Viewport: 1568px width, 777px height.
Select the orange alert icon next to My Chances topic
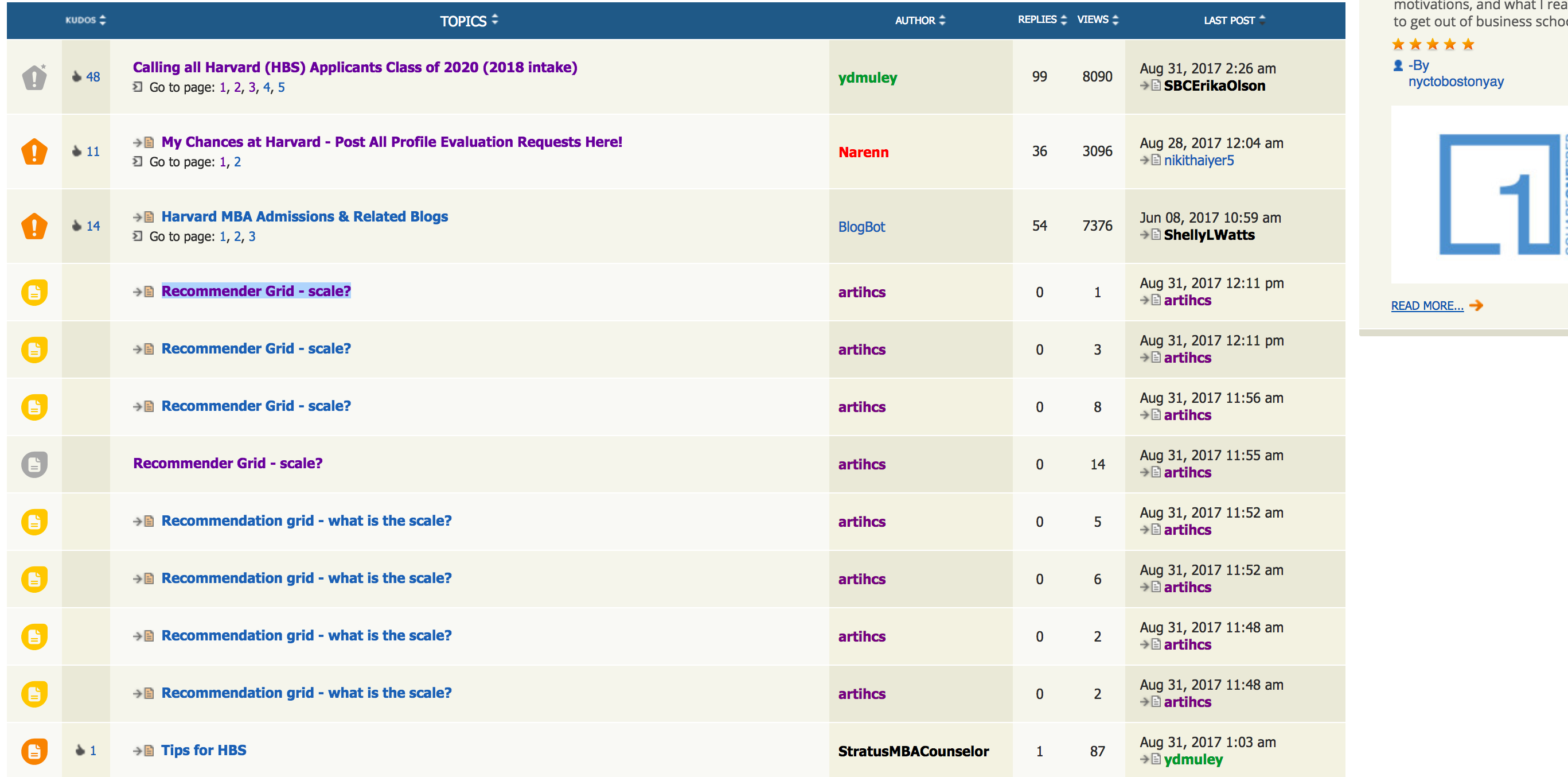(x=34, y=151)
